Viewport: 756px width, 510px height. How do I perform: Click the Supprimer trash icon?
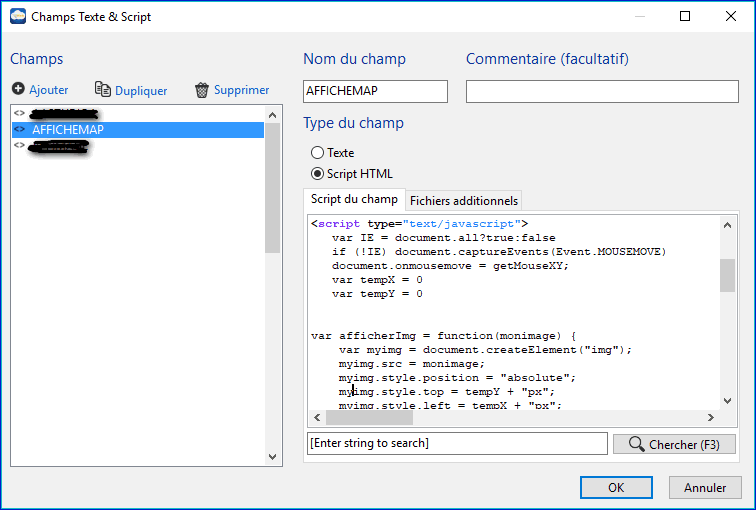pyautogui.click(x=202, y=90)
